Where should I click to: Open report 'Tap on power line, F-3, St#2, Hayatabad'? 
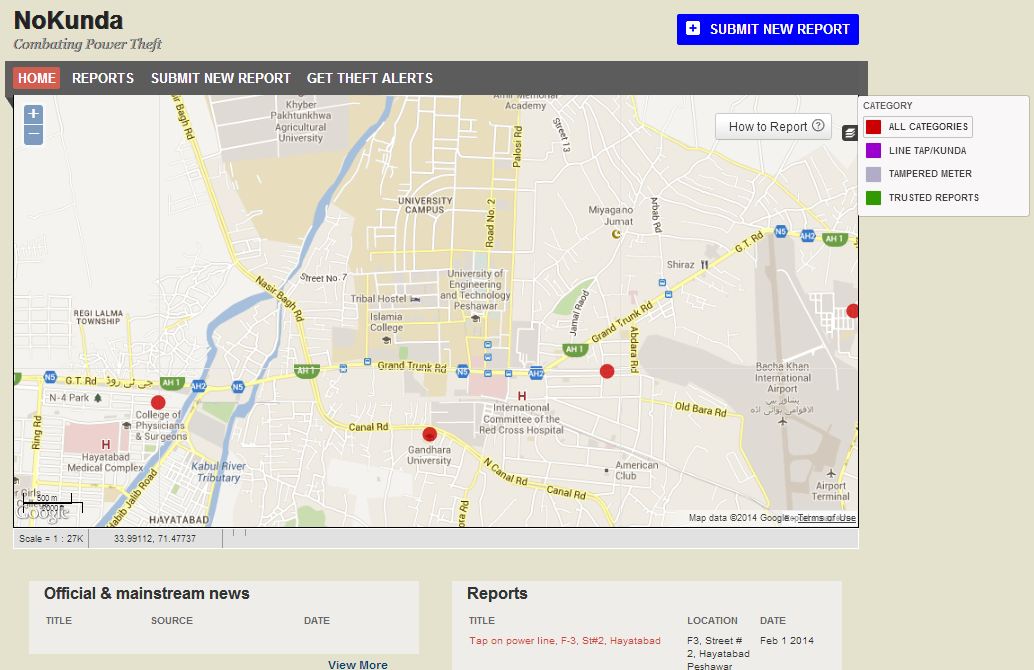(564, 640)
